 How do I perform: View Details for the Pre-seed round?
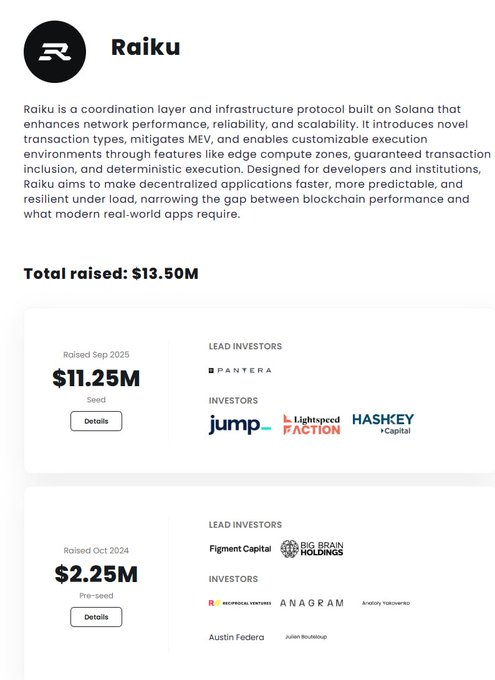(96, 617)
